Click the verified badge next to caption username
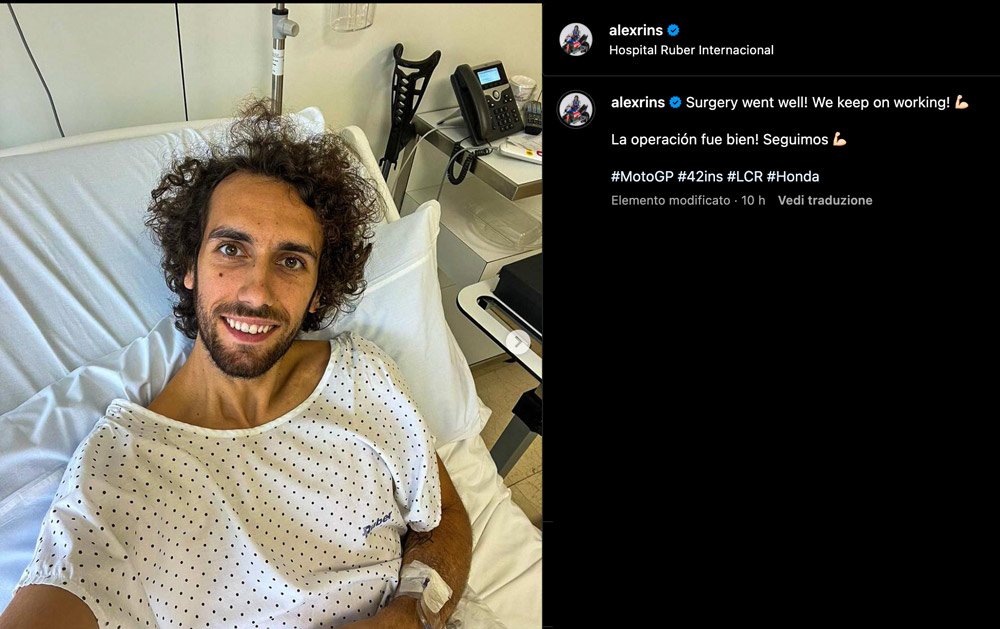 675,102
